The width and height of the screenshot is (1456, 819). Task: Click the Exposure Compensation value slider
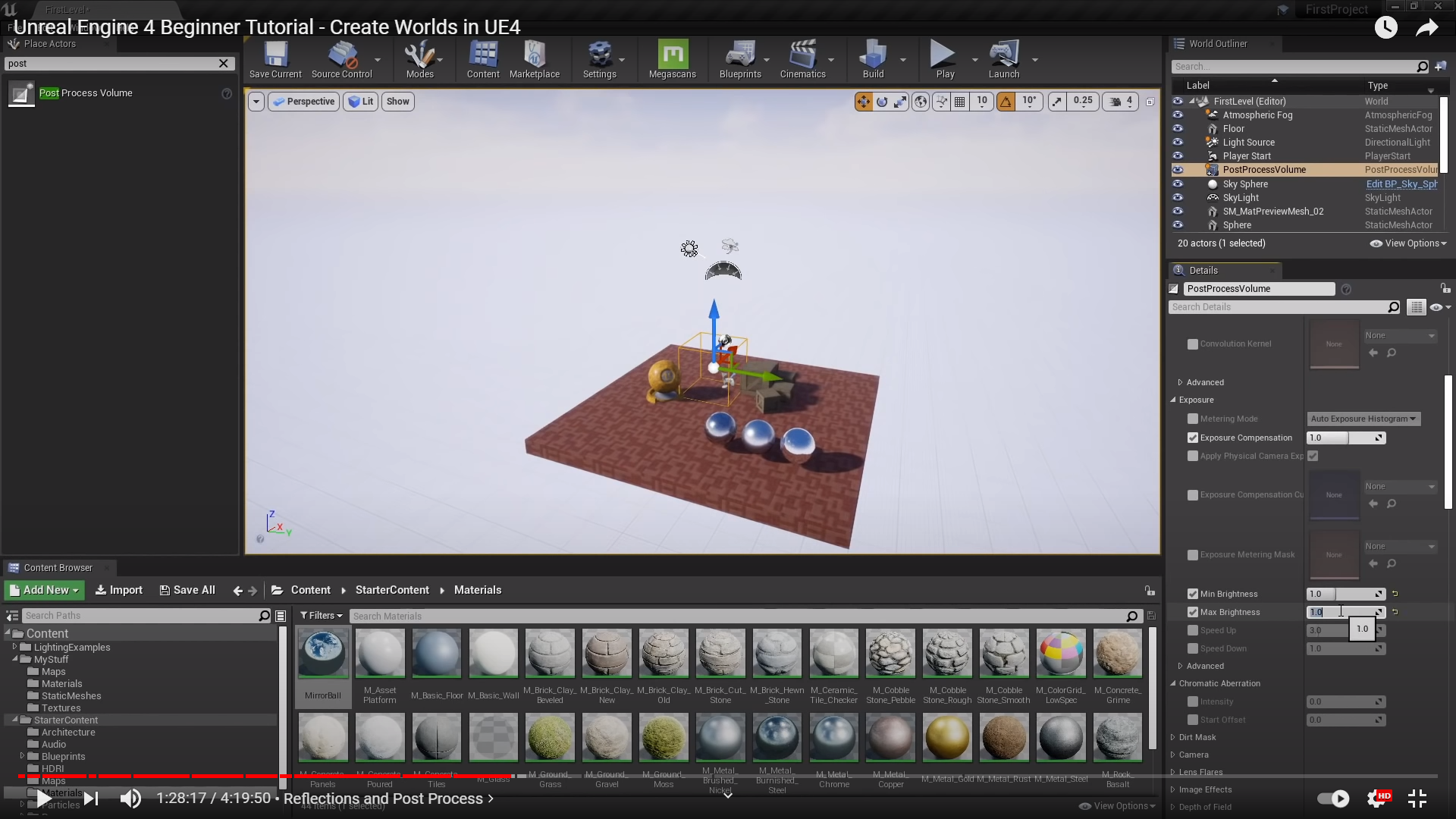click(1341, 438)
